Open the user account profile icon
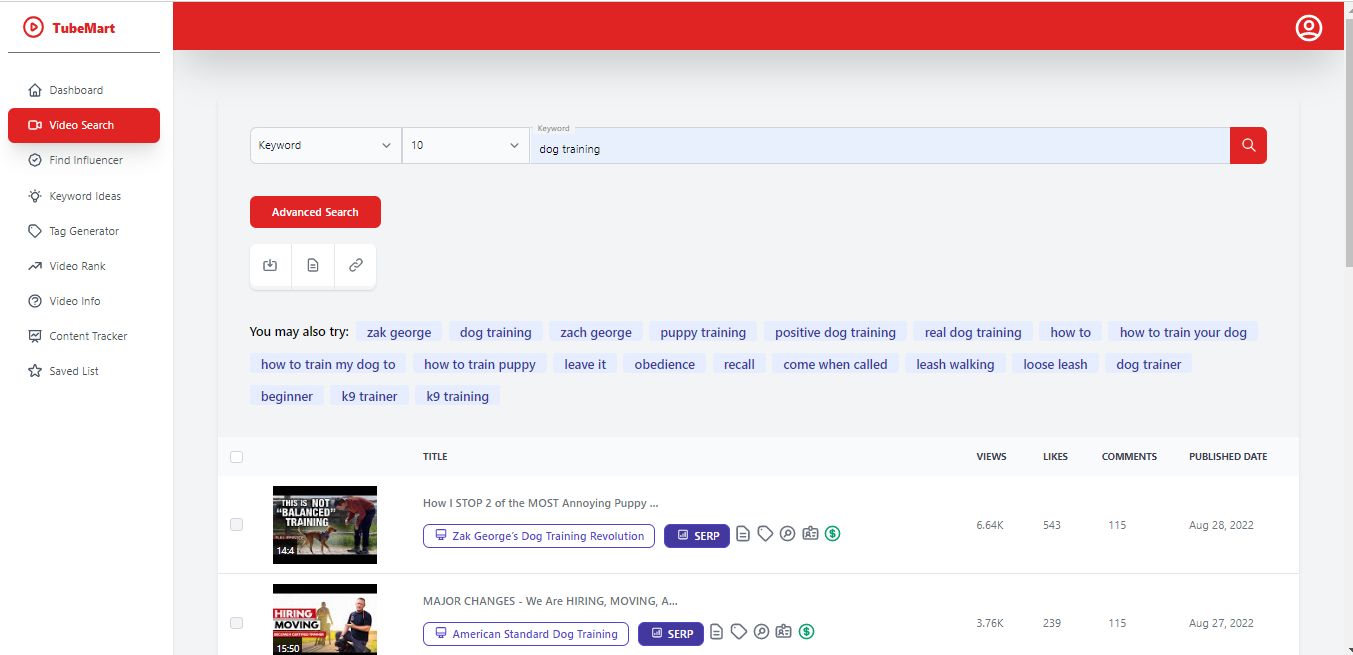Image resolution: width=1353 pixels, height=655 pixels. click(x=1308, y=28)
